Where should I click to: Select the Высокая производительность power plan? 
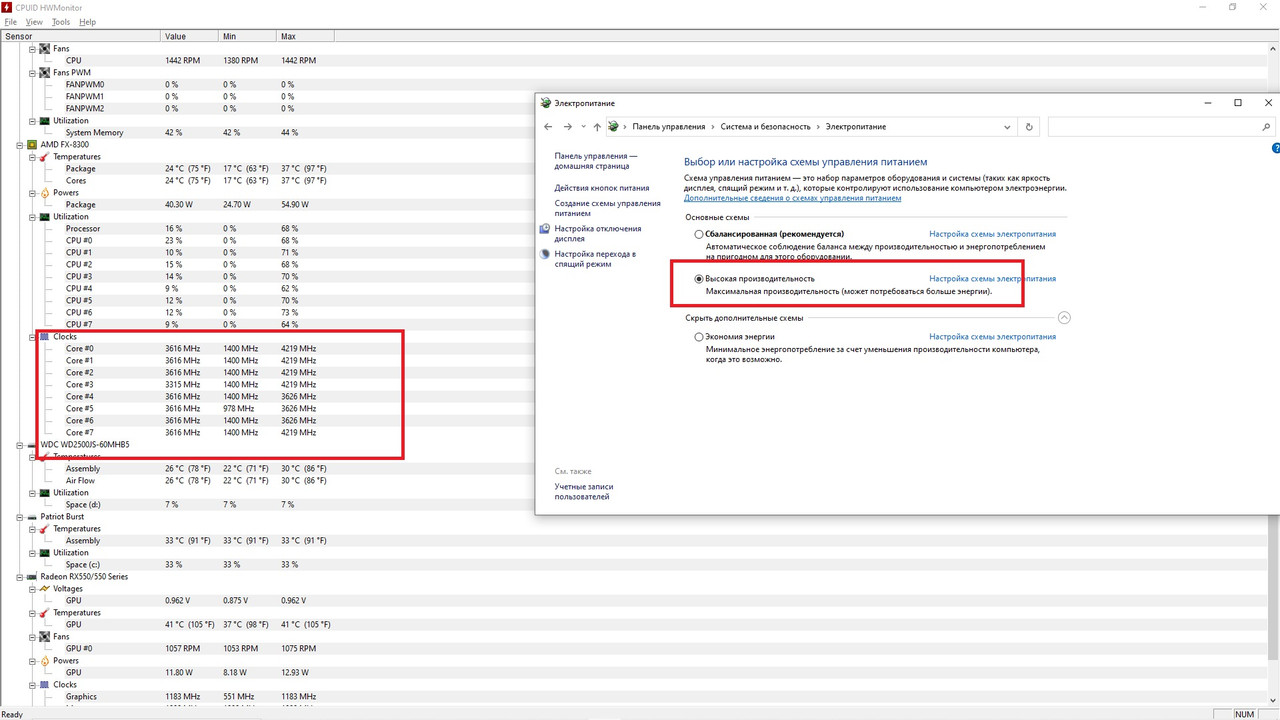(699, 279)
